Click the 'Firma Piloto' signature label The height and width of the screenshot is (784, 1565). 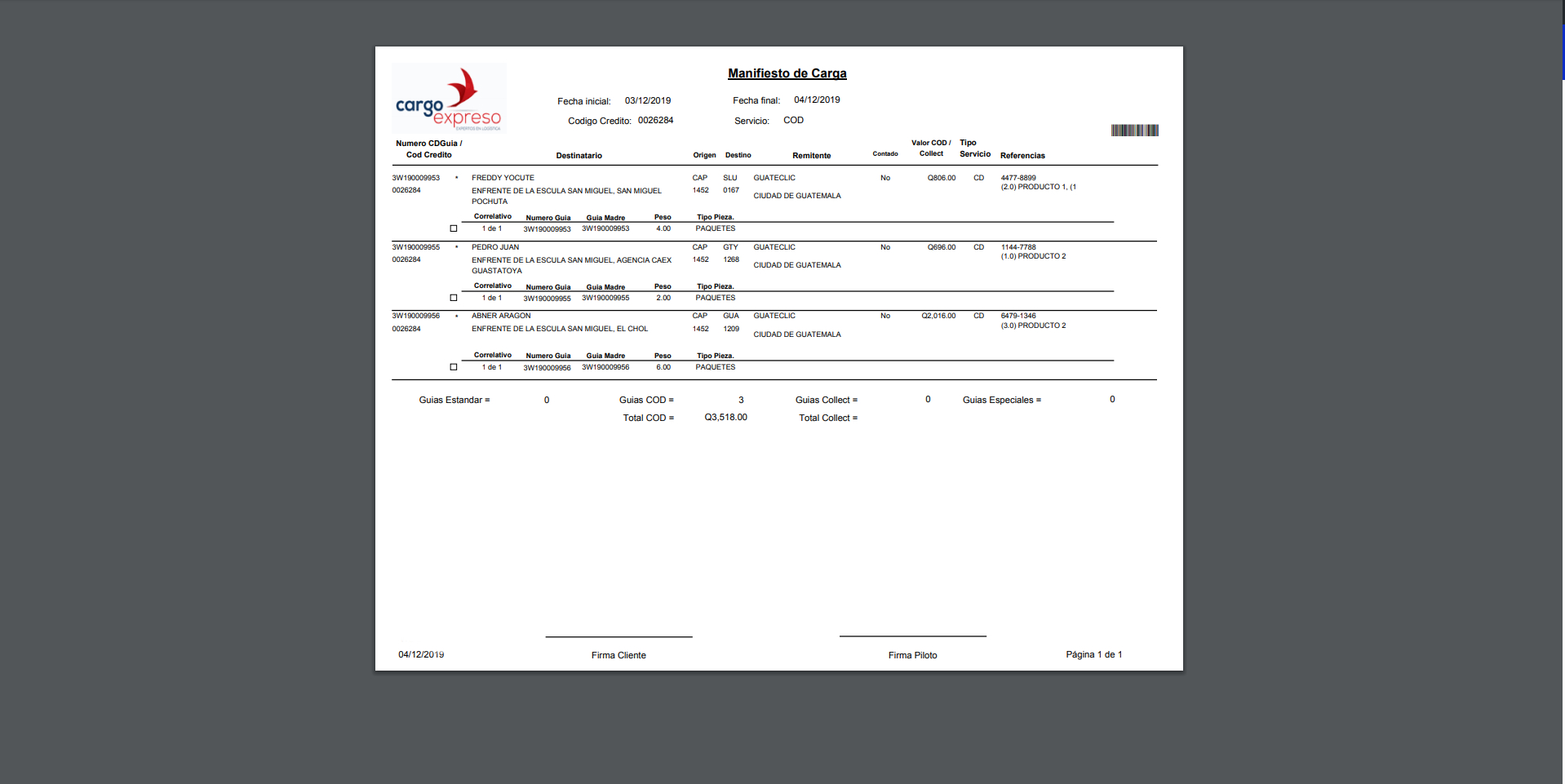click(913, 655)
